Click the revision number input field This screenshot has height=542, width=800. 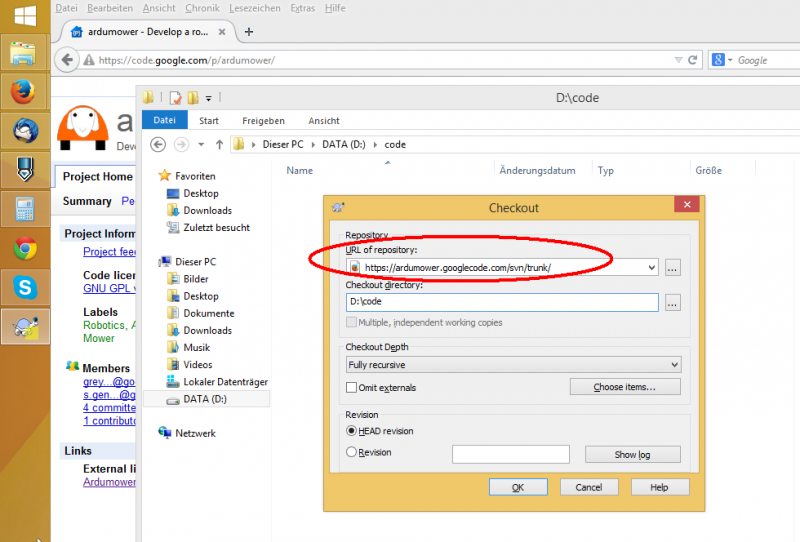511,454
